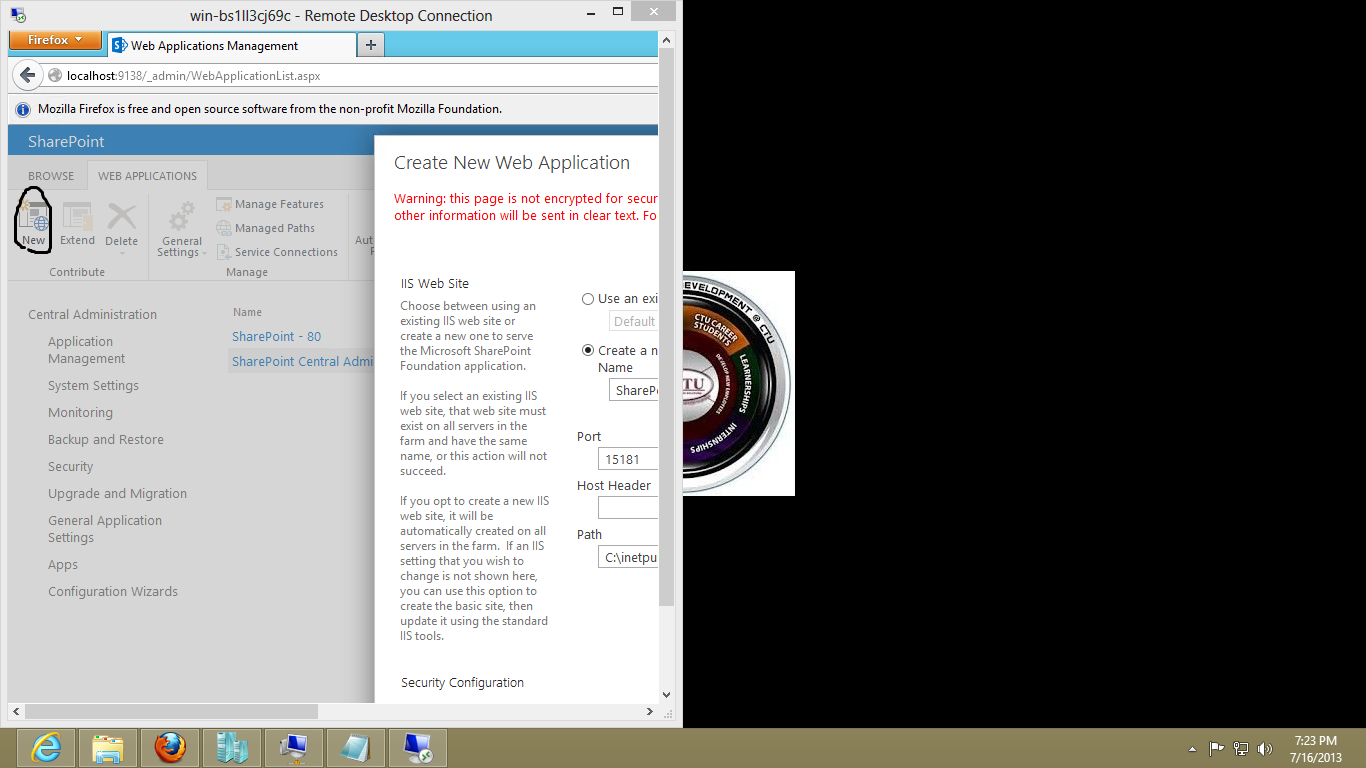Open Service Connections from the ribbon
1366x768 pixels.
point(277,252)
